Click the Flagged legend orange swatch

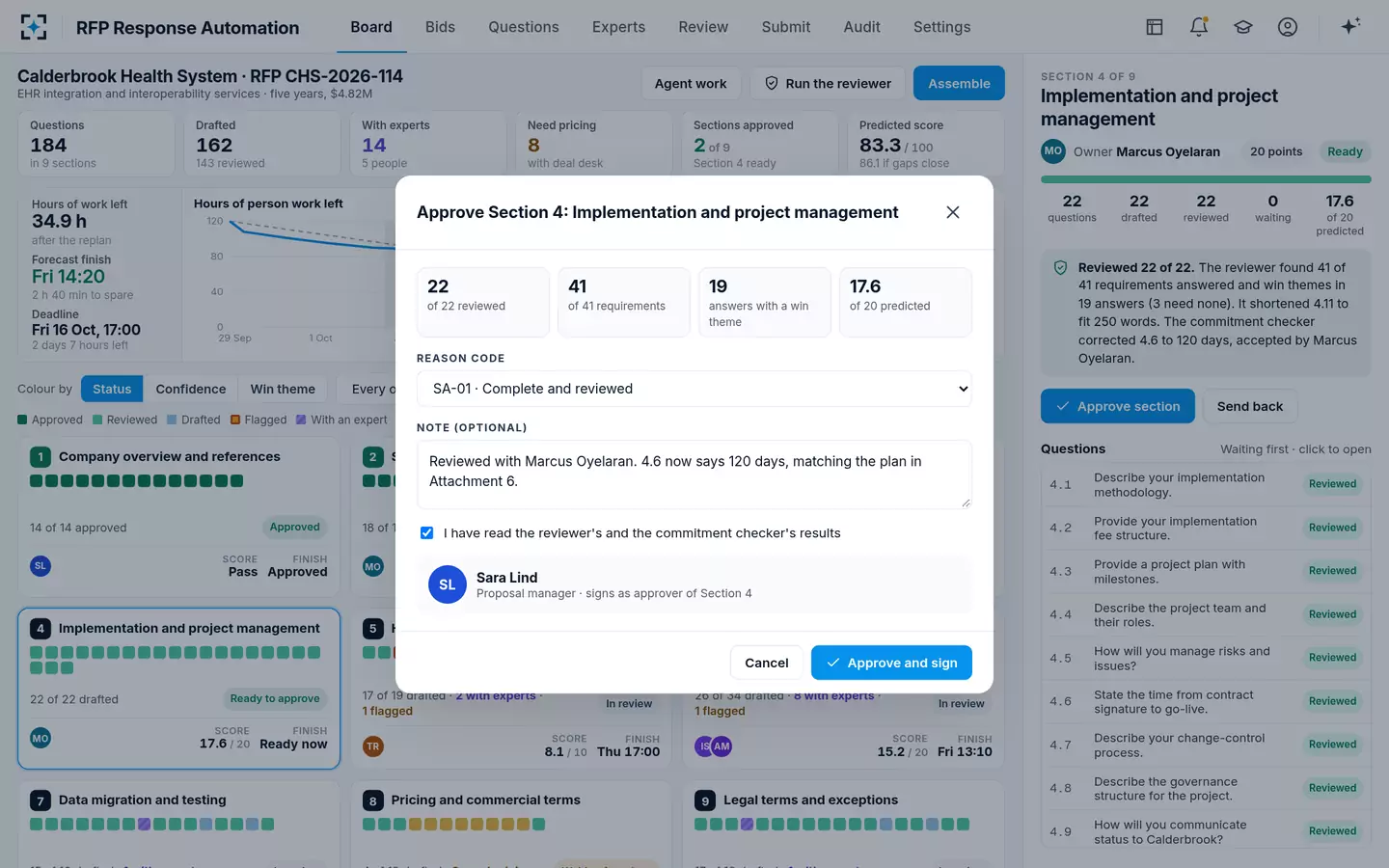pos(235,420)
